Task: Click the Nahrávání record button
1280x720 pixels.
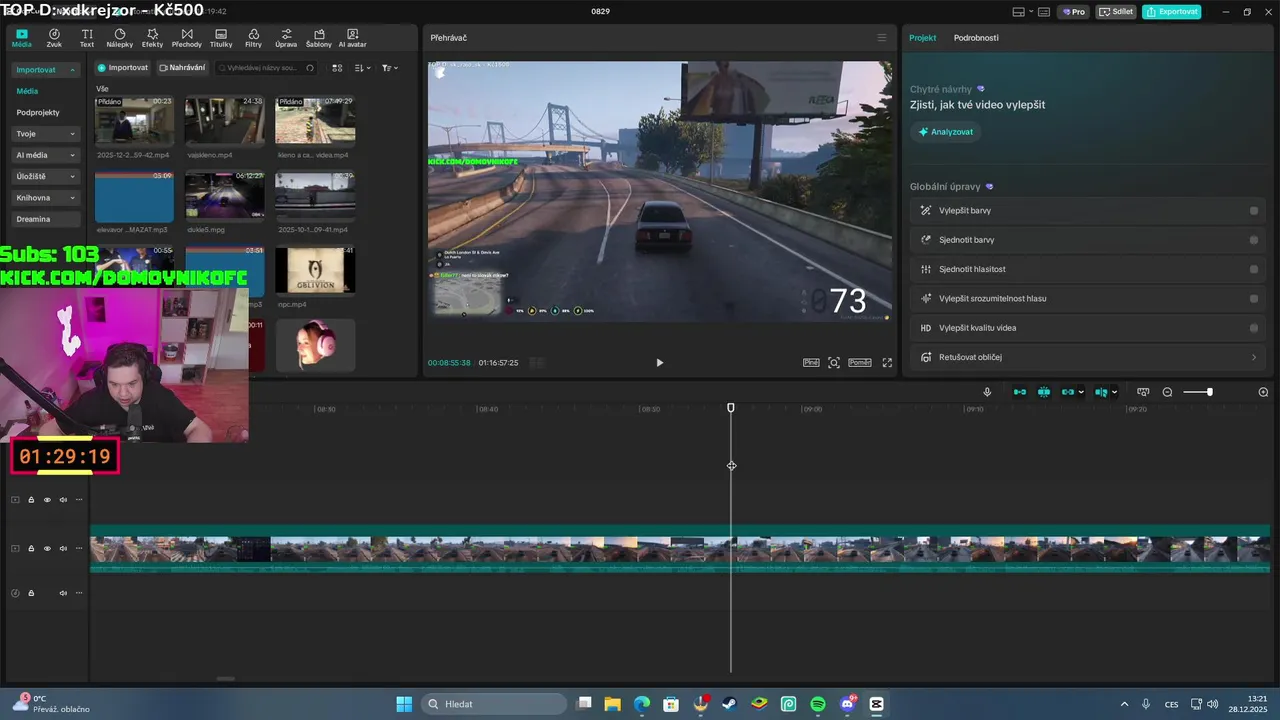Action: [182, 68]
